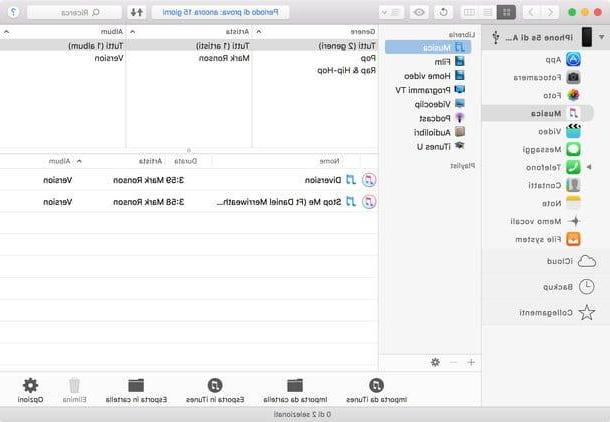
Task: Open the Foto photos icon
Action: [x=573, y=95]
